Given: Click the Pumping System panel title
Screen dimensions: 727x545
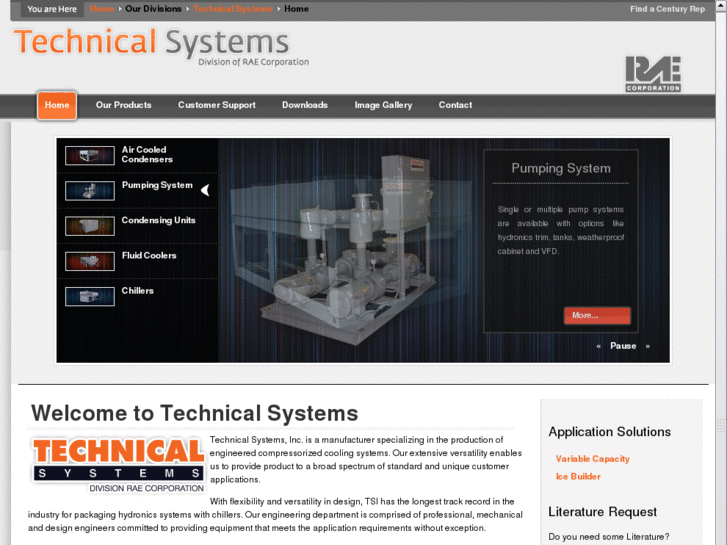Looking at the screenshot, I should point(561,168).
